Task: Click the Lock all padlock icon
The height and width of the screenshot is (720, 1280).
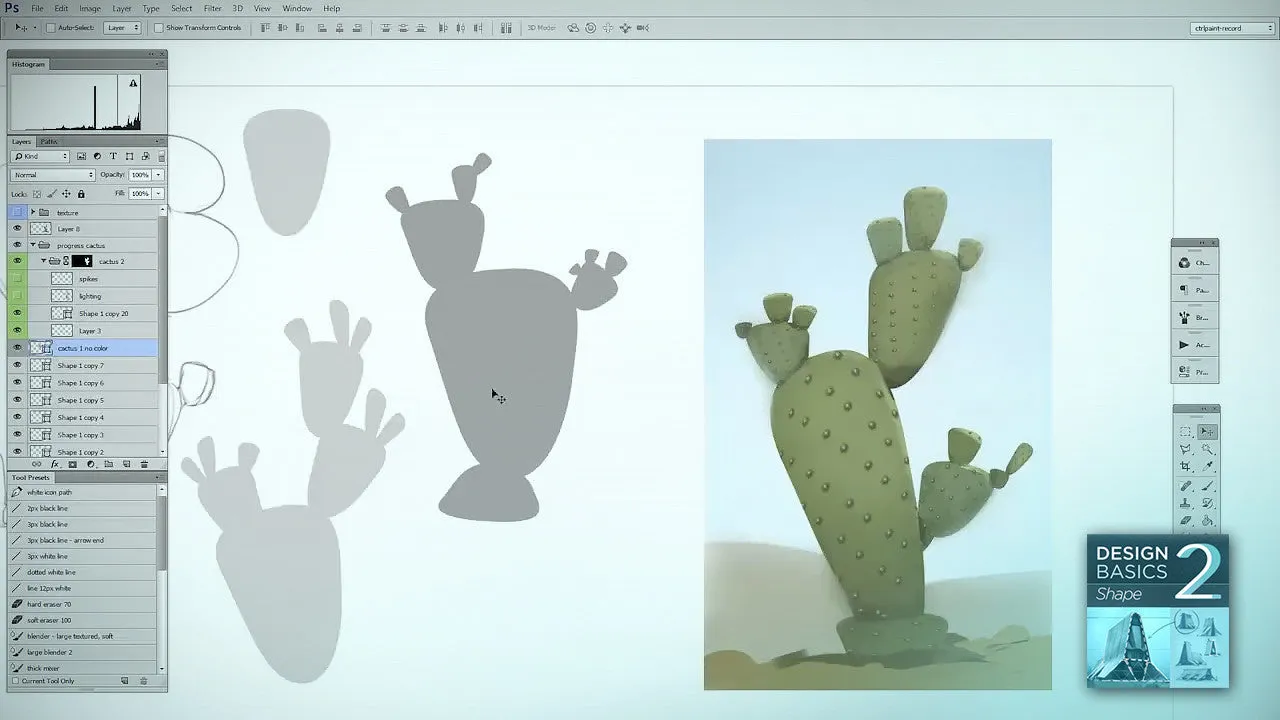Action: tap(81, 194)
